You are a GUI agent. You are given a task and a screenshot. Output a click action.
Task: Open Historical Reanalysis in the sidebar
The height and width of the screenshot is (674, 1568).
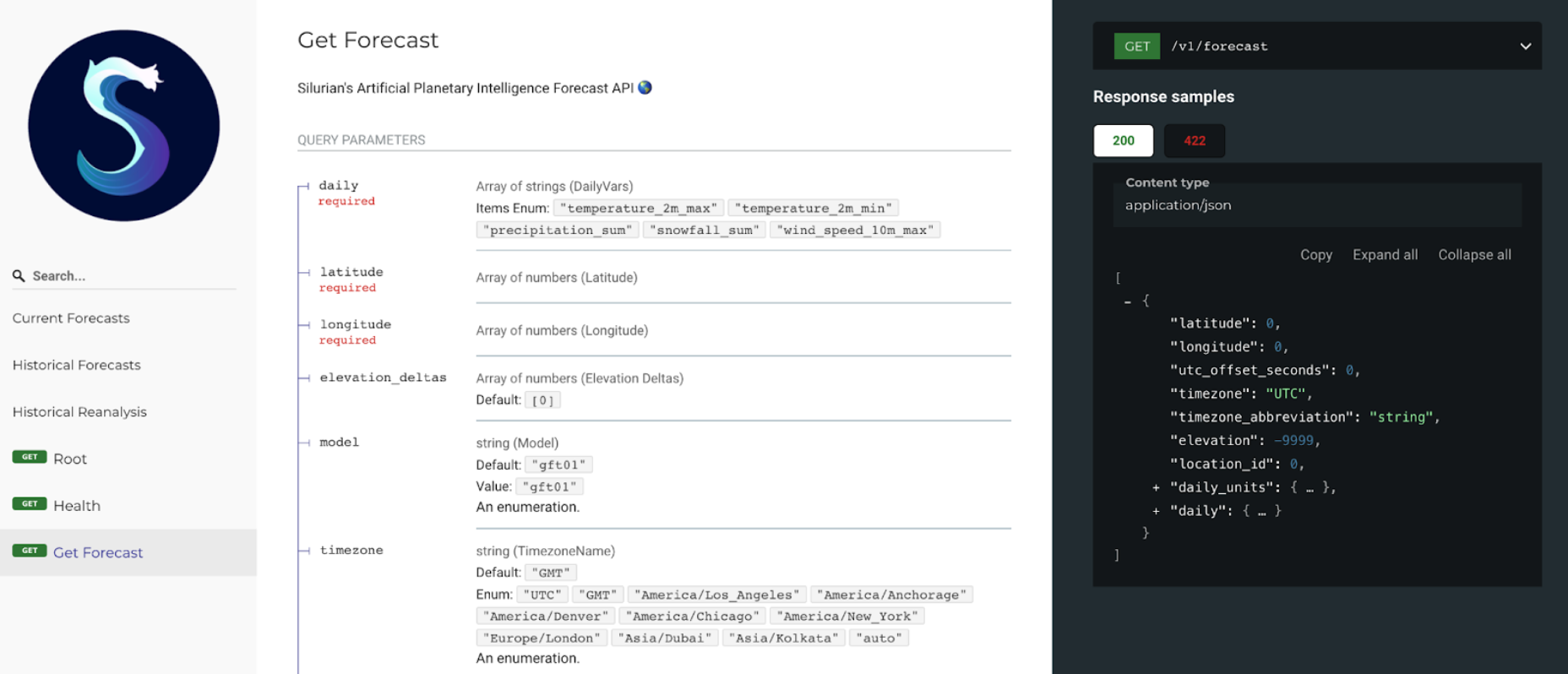pyautogui.click(x=79, y=412)
